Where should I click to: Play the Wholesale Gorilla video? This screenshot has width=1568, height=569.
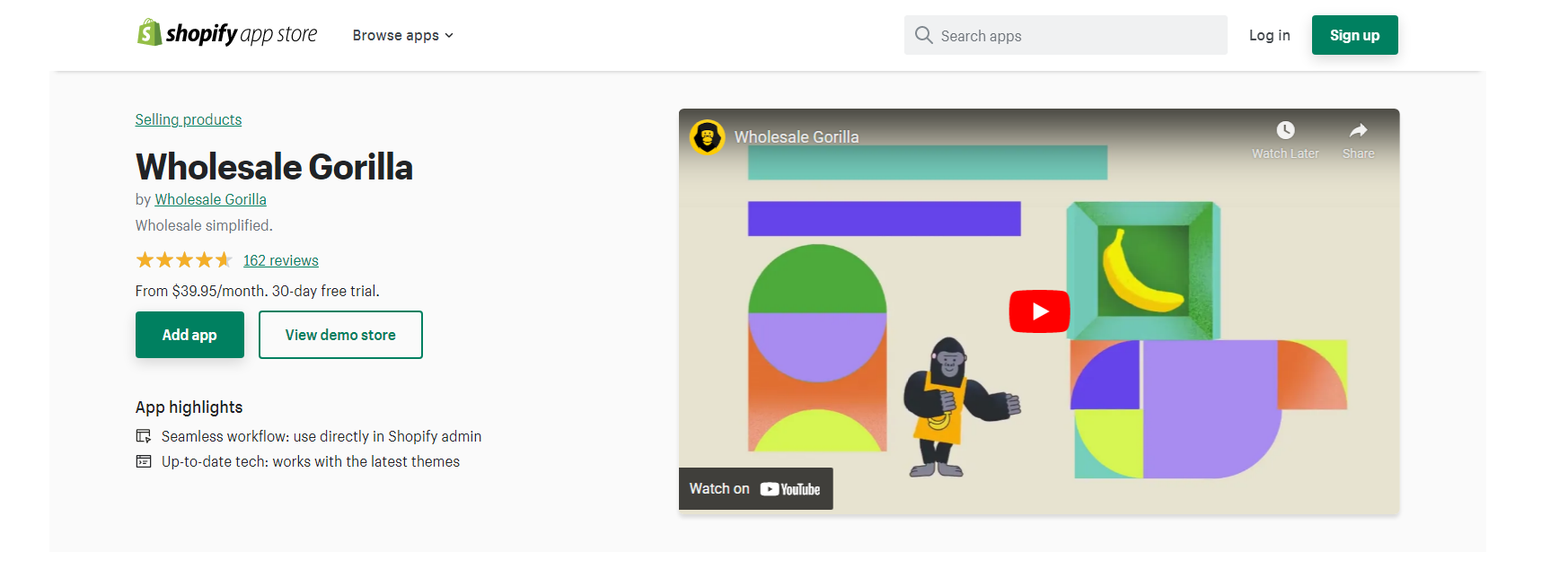(1039, 311)
